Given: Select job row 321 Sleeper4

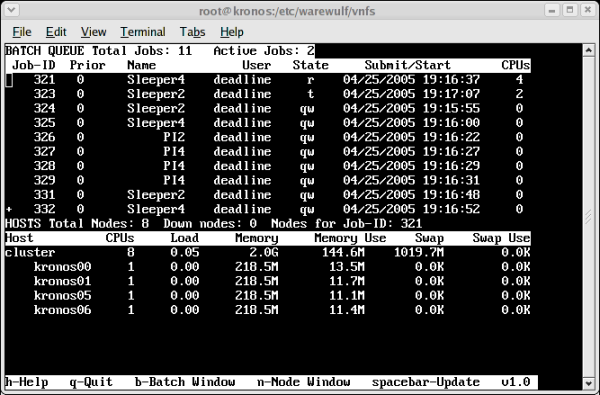Looking at the screenshot, I should click(x=268, y=80).
